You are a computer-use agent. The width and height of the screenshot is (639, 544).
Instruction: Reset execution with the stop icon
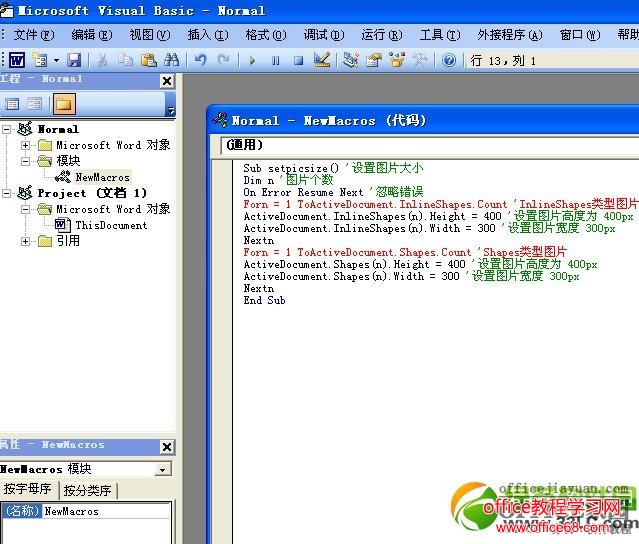[299, 61]
